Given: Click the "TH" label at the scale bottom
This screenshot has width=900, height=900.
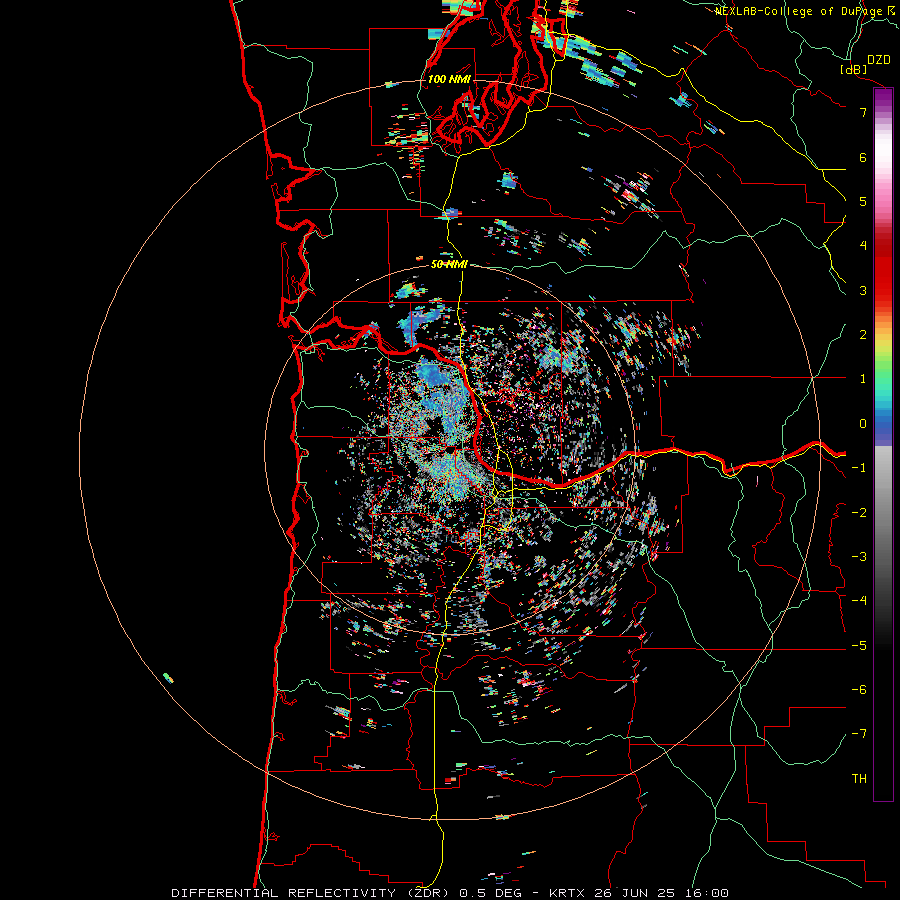Looking at the screenshot, I should coord(859,779).
